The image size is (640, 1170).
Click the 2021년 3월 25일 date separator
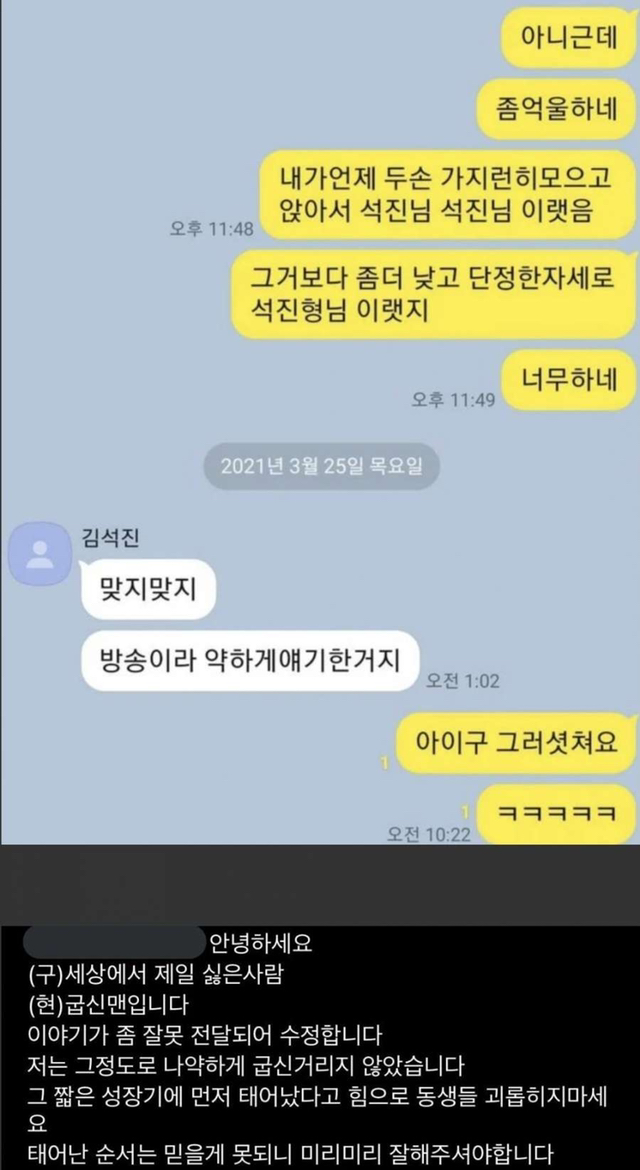pyautogui.click(x=321, y=467)
